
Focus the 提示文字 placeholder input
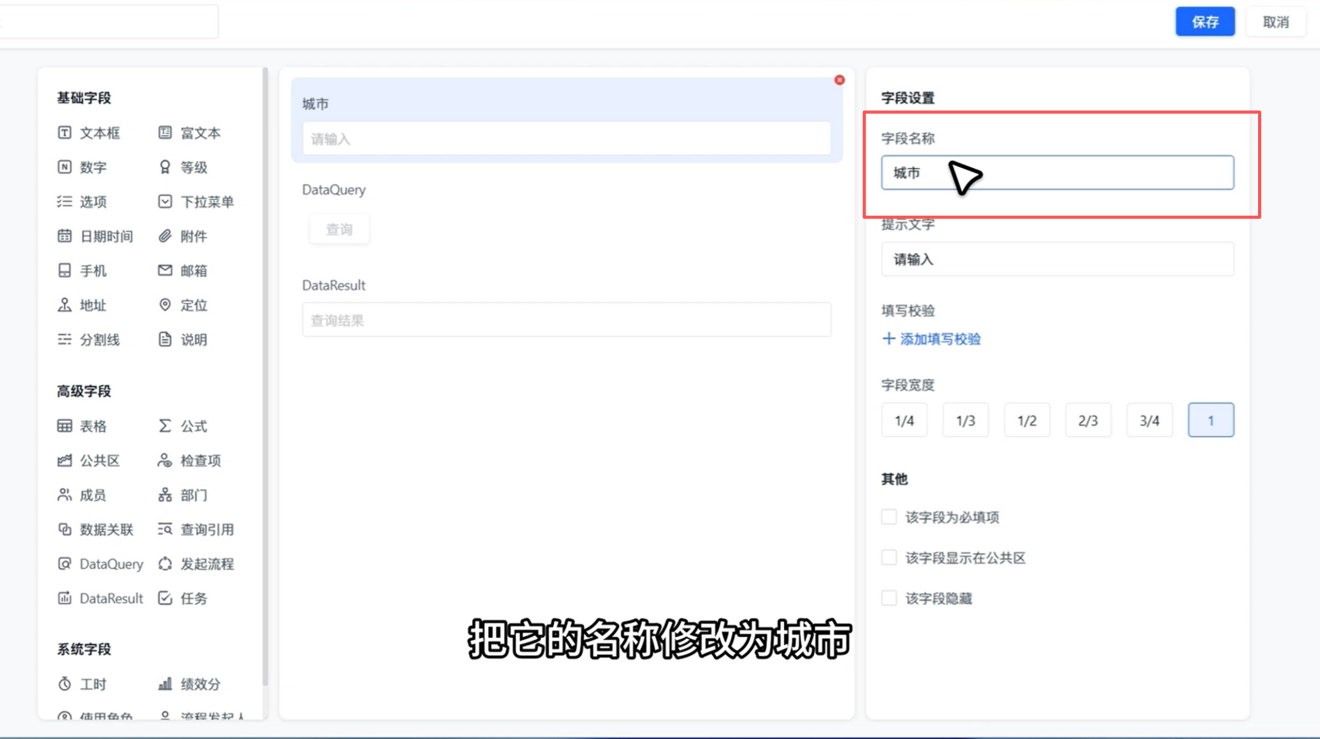click(x=1057, y=259)
